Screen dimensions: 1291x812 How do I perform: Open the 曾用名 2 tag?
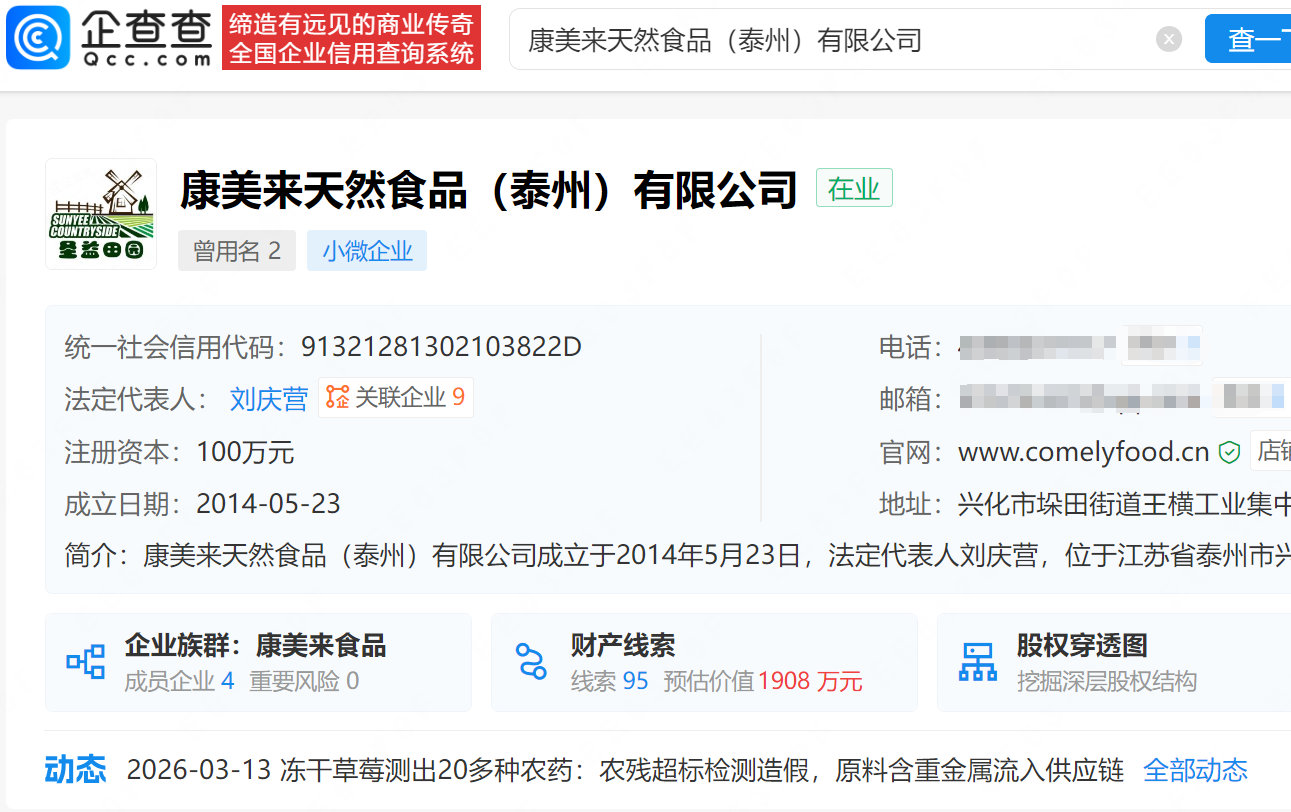(237, 251)
